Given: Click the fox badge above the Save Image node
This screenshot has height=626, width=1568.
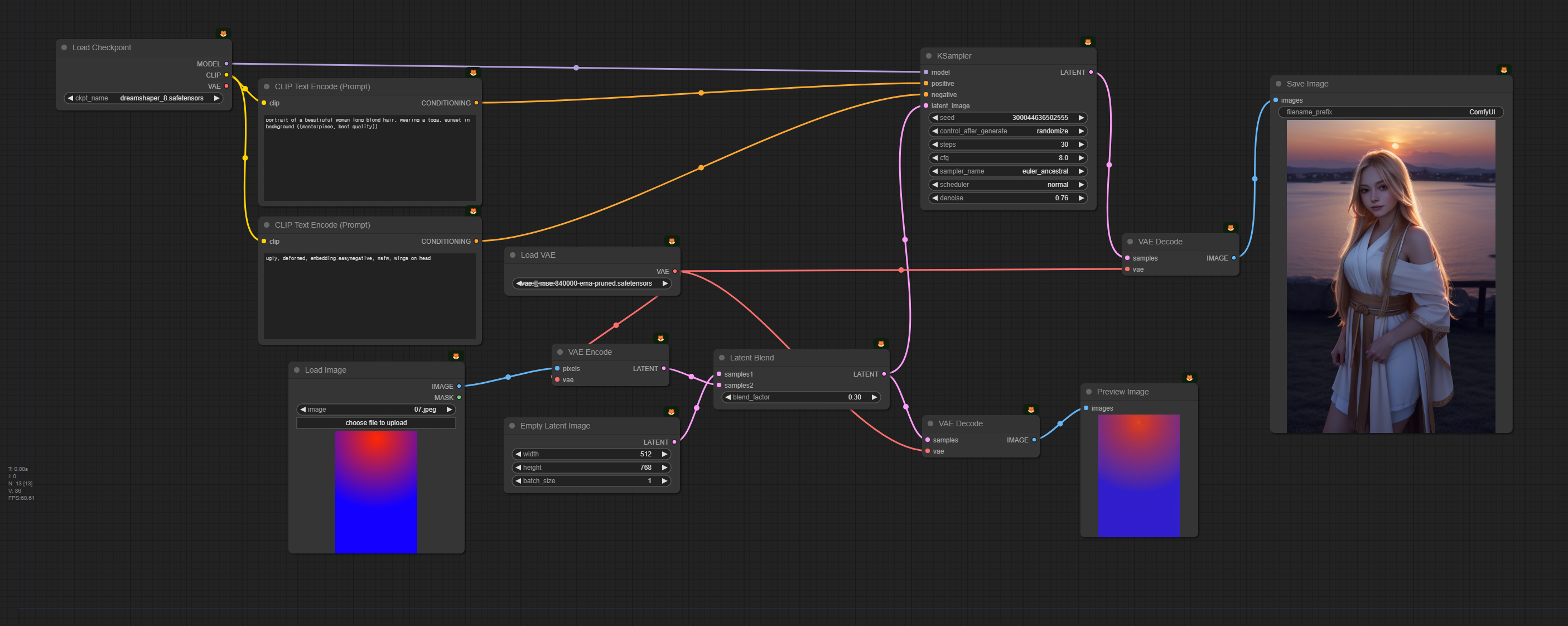Looking at the screenshot, I should (1503, 70).
